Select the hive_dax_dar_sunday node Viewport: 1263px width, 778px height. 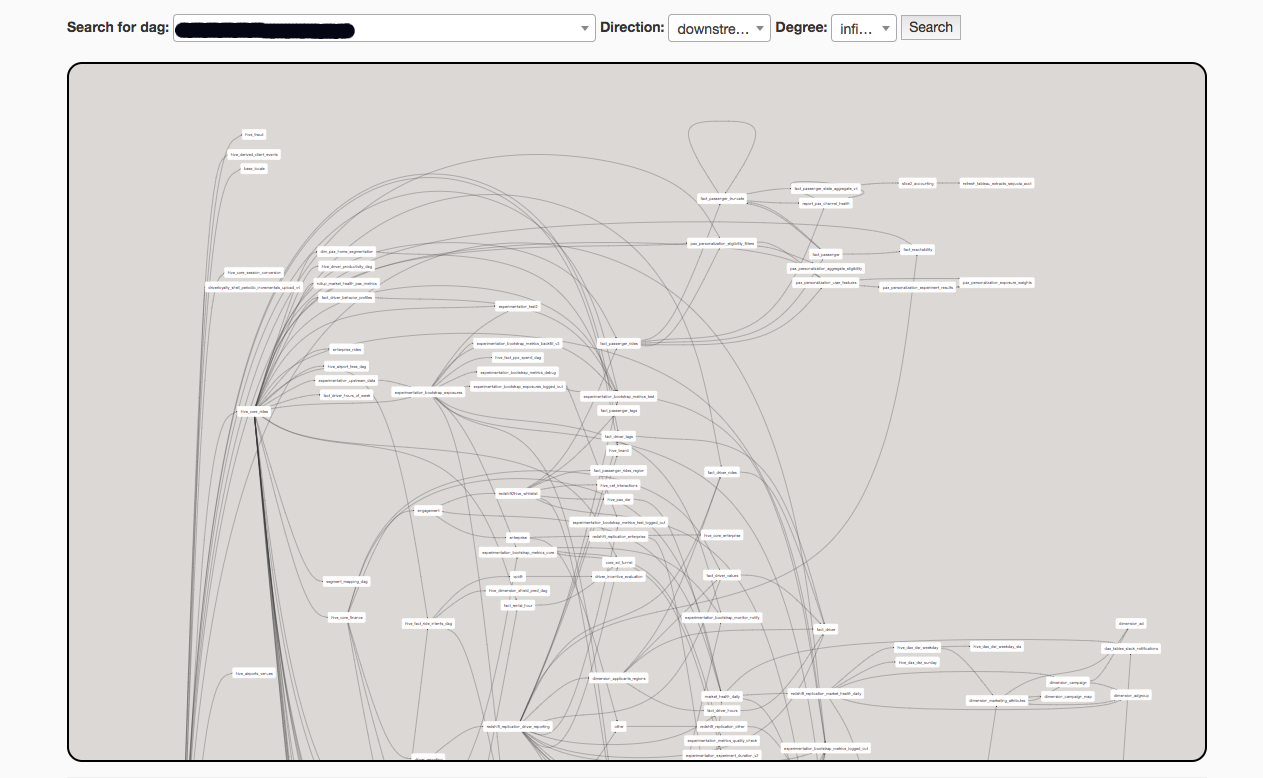click(x=917, y=662)
